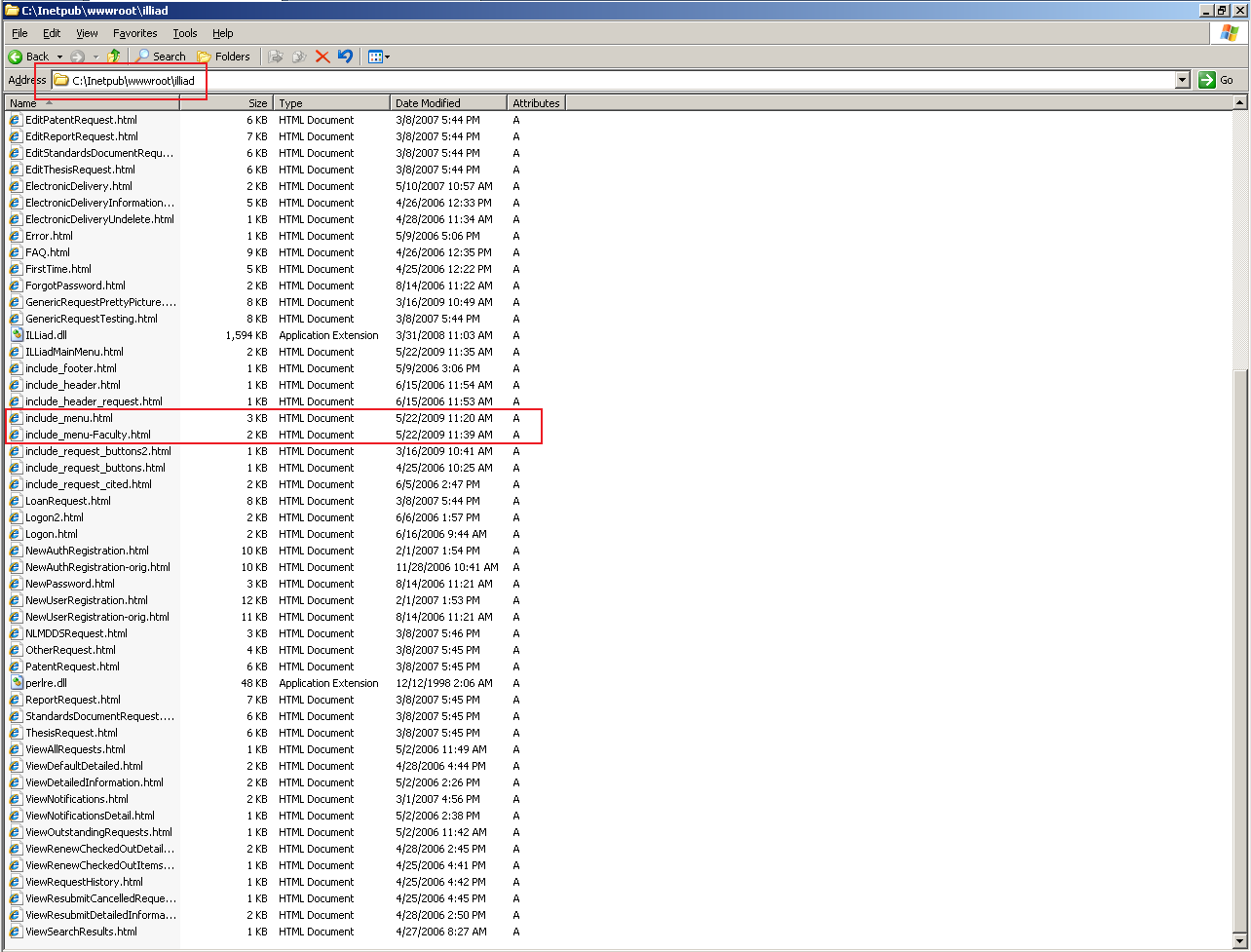The height and width of the screenshot is (952, 1251).
Task: Open the Tools menu
Action: click(184, 33)
